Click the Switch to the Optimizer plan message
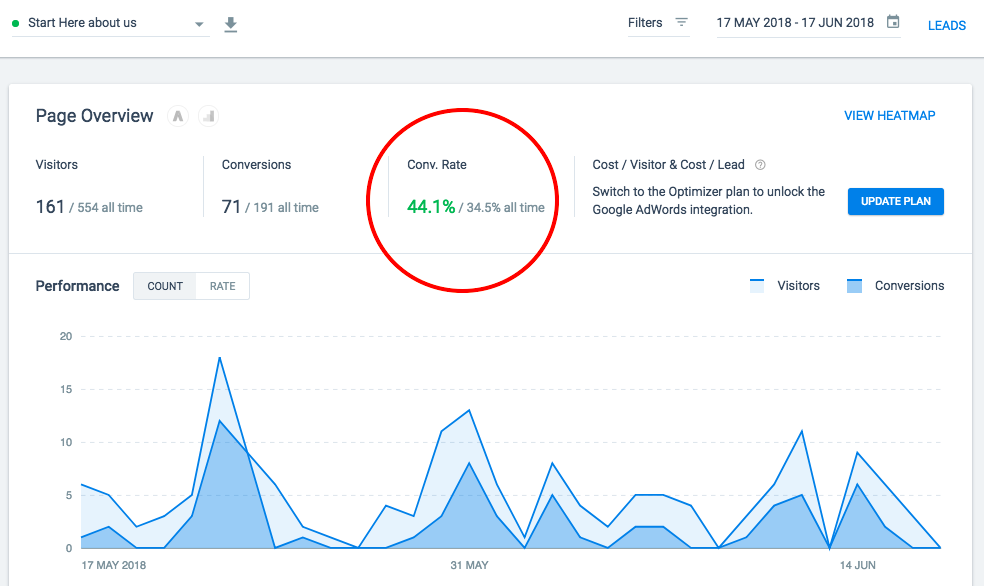 [709, 201]
